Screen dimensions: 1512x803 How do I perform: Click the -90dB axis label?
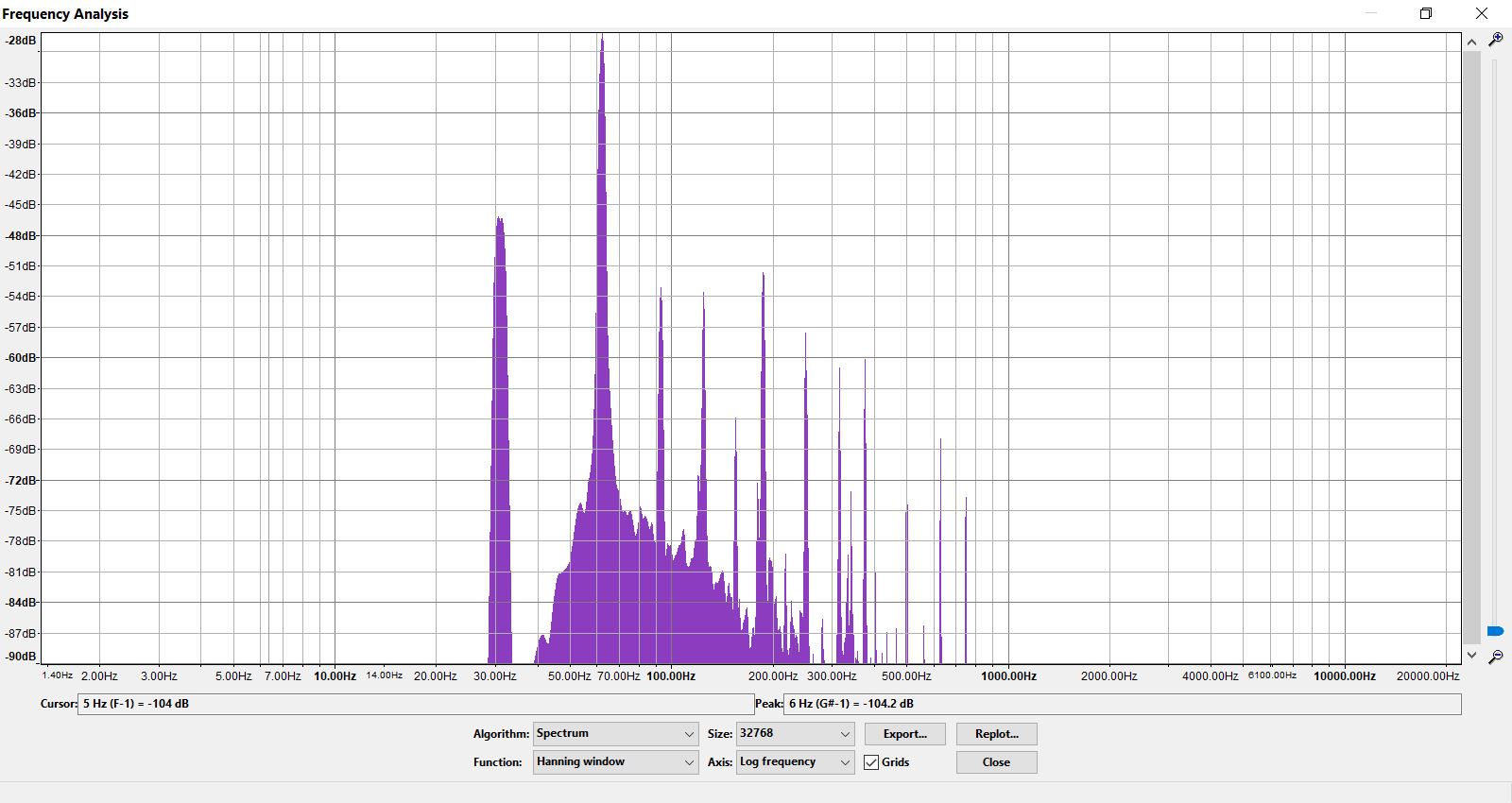coord(21,657)
